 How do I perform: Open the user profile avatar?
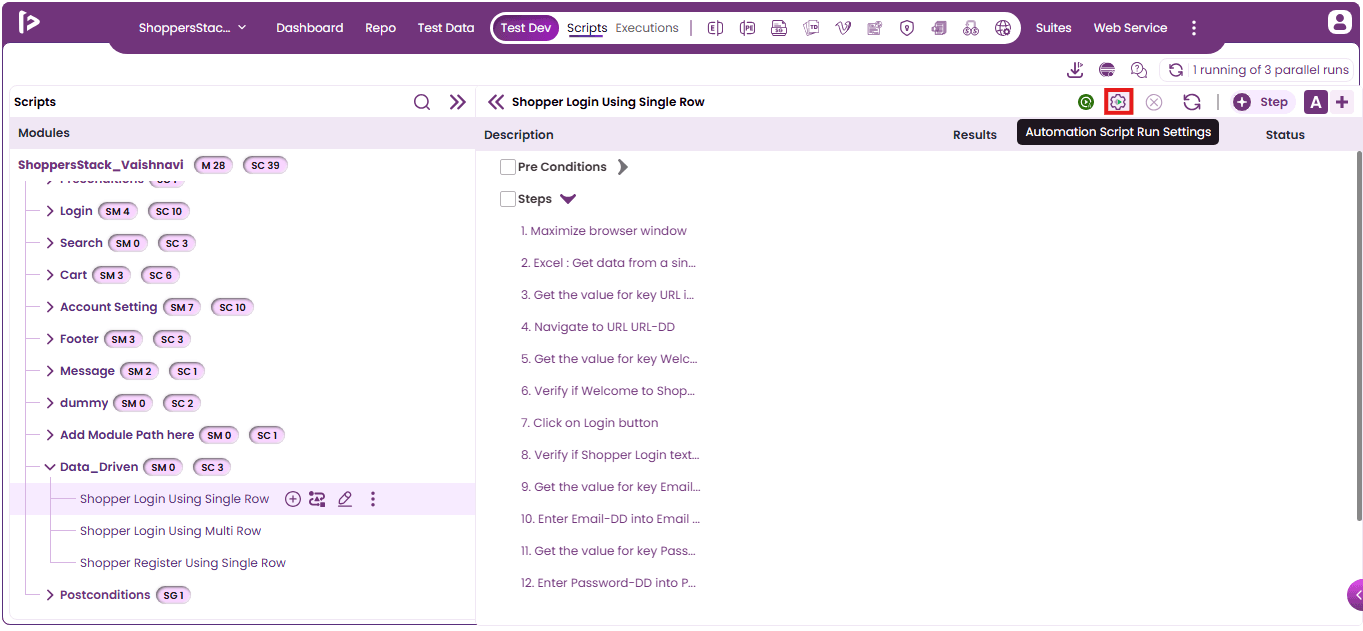[1340, 21]
